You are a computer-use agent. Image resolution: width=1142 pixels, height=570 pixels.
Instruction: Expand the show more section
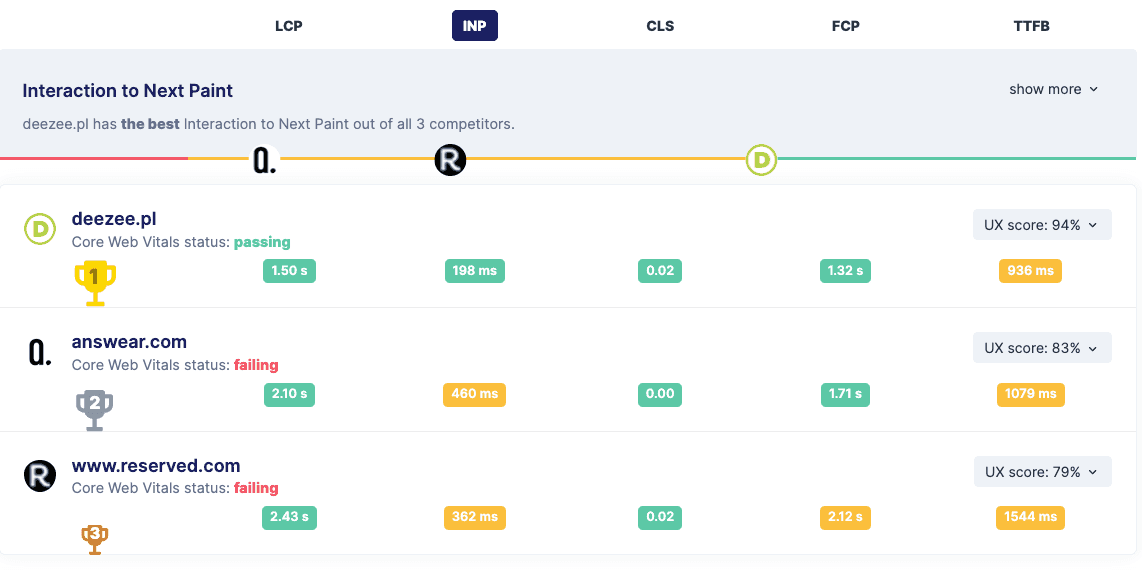click(1053, 89)
